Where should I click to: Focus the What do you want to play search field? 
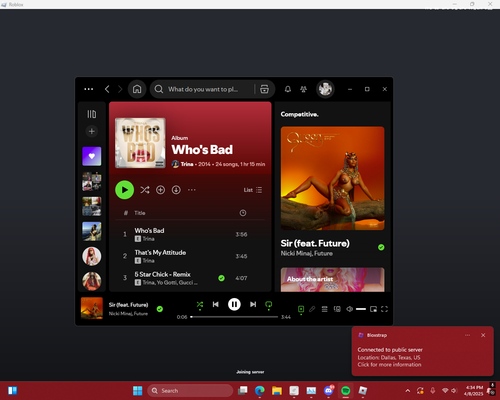tap(203, 89)
